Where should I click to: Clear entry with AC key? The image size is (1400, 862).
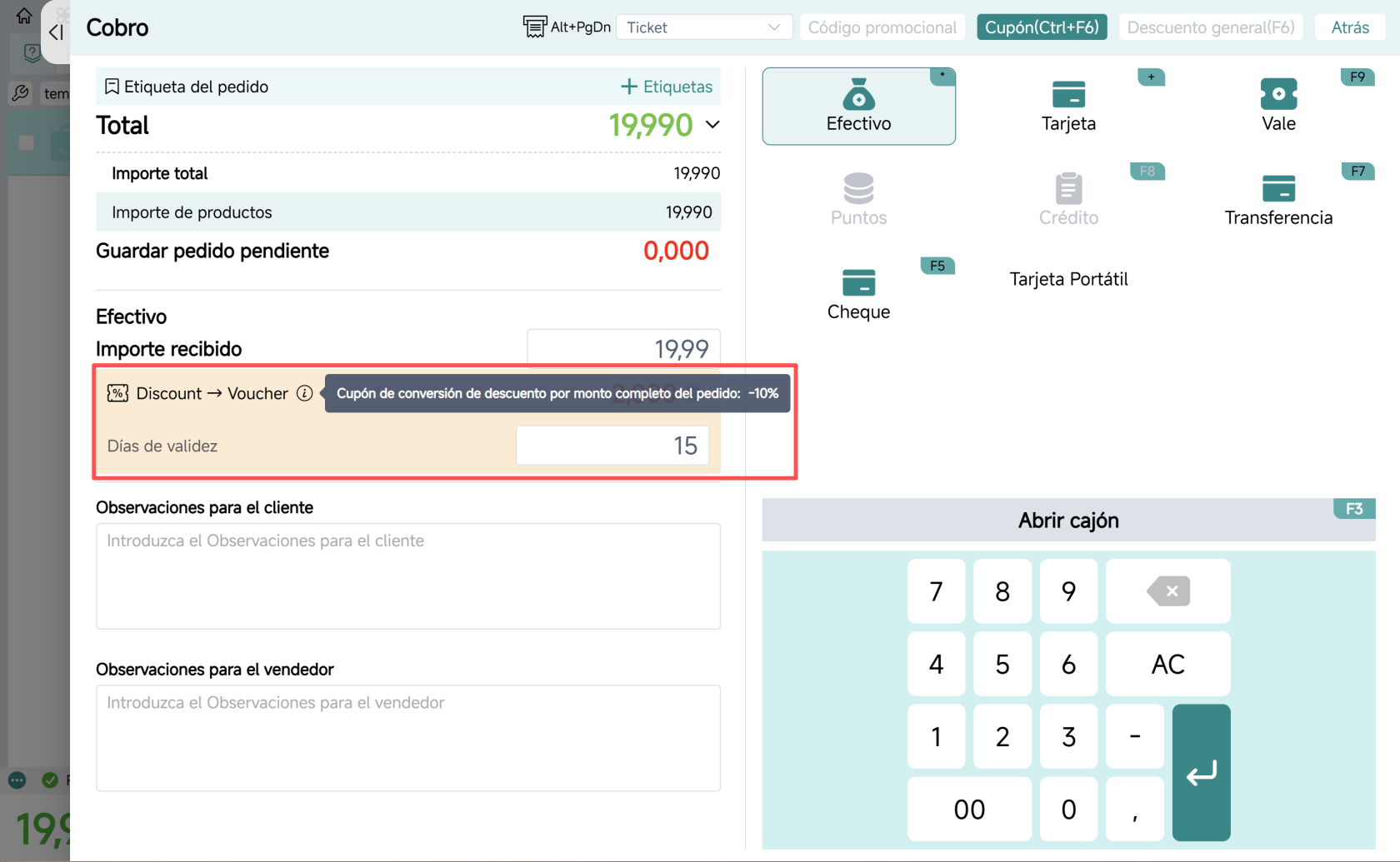click(1168, 664)
